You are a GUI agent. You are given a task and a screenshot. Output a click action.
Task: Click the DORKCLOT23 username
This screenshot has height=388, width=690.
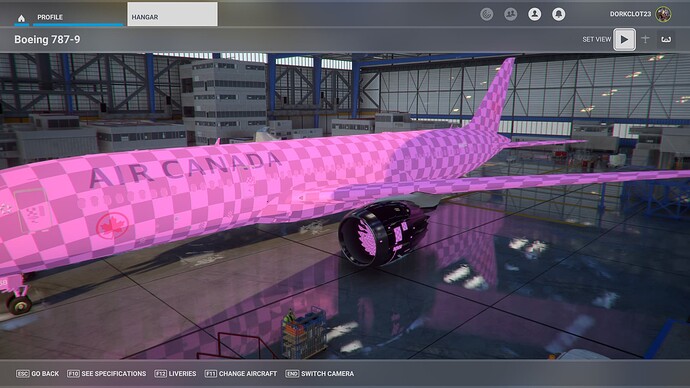click(630, 14)
